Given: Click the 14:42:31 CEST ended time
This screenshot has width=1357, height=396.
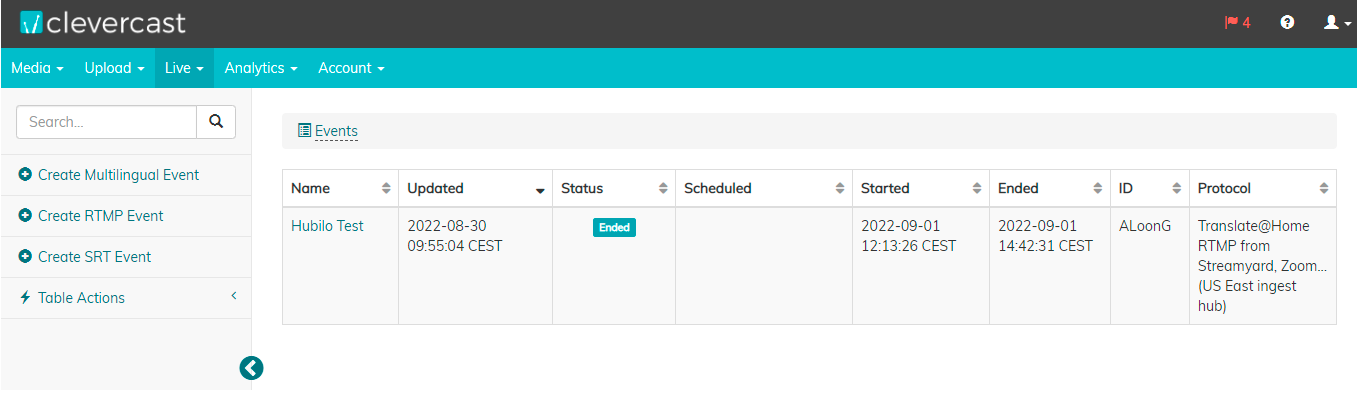Looking at the screenshot, I should [x=1045, y=246].
